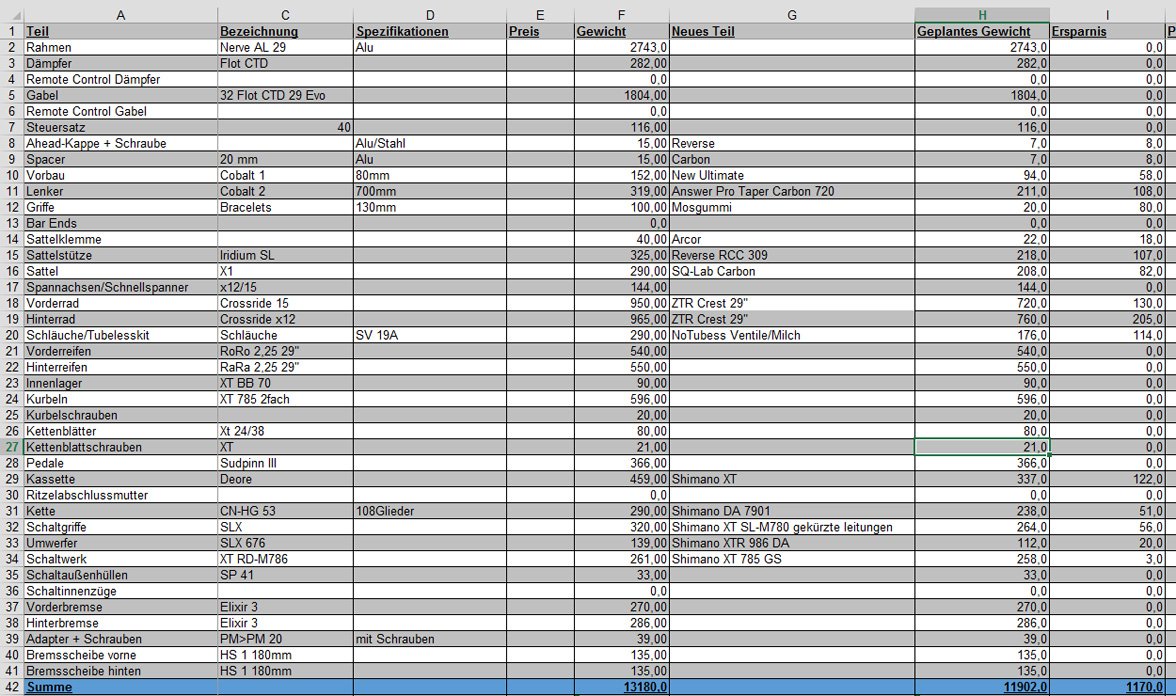Select the "RoRo 2,25 29" cell

click(285, 351)
